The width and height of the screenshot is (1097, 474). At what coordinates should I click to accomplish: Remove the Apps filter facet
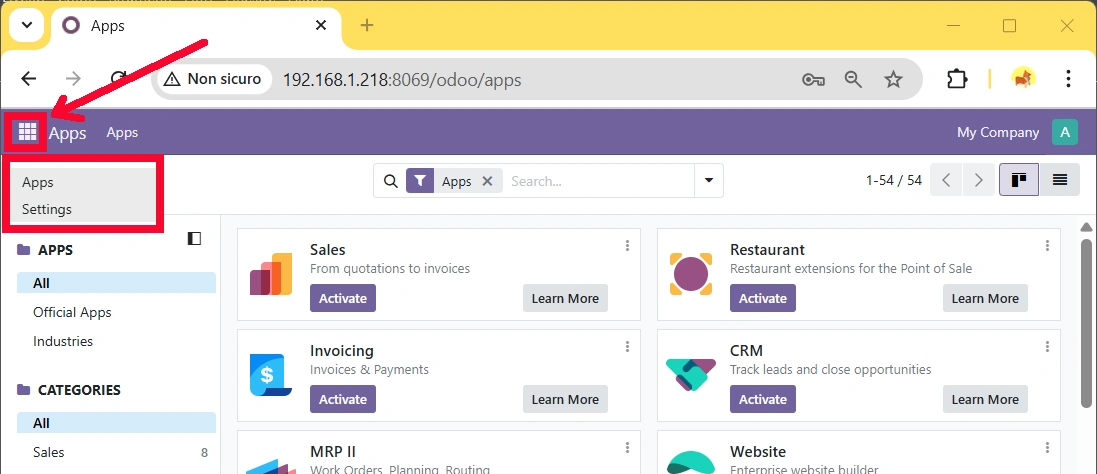[x=488, y=181]
